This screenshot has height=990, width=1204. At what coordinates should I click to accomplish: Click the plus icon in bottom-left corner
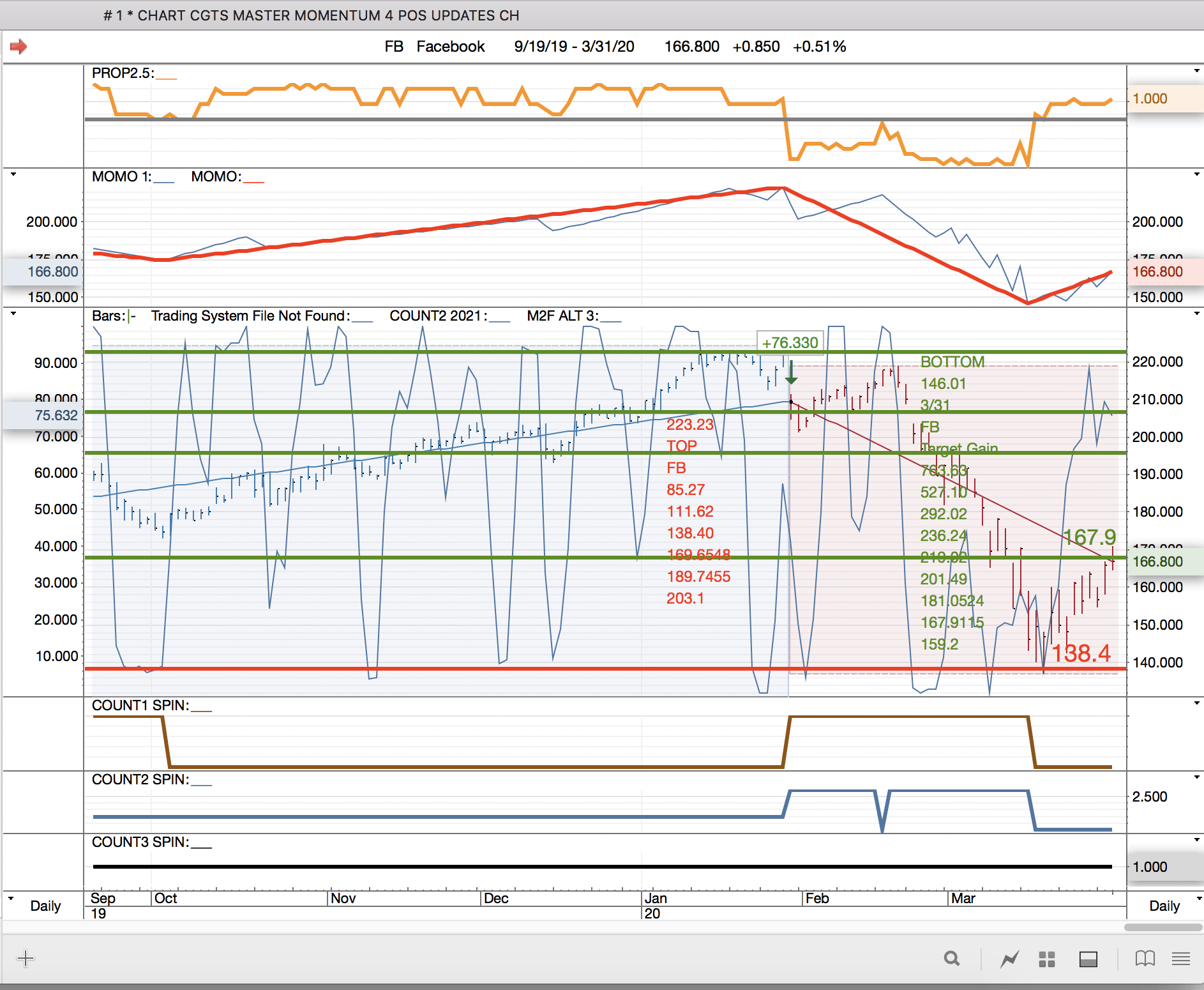point(26,958)
